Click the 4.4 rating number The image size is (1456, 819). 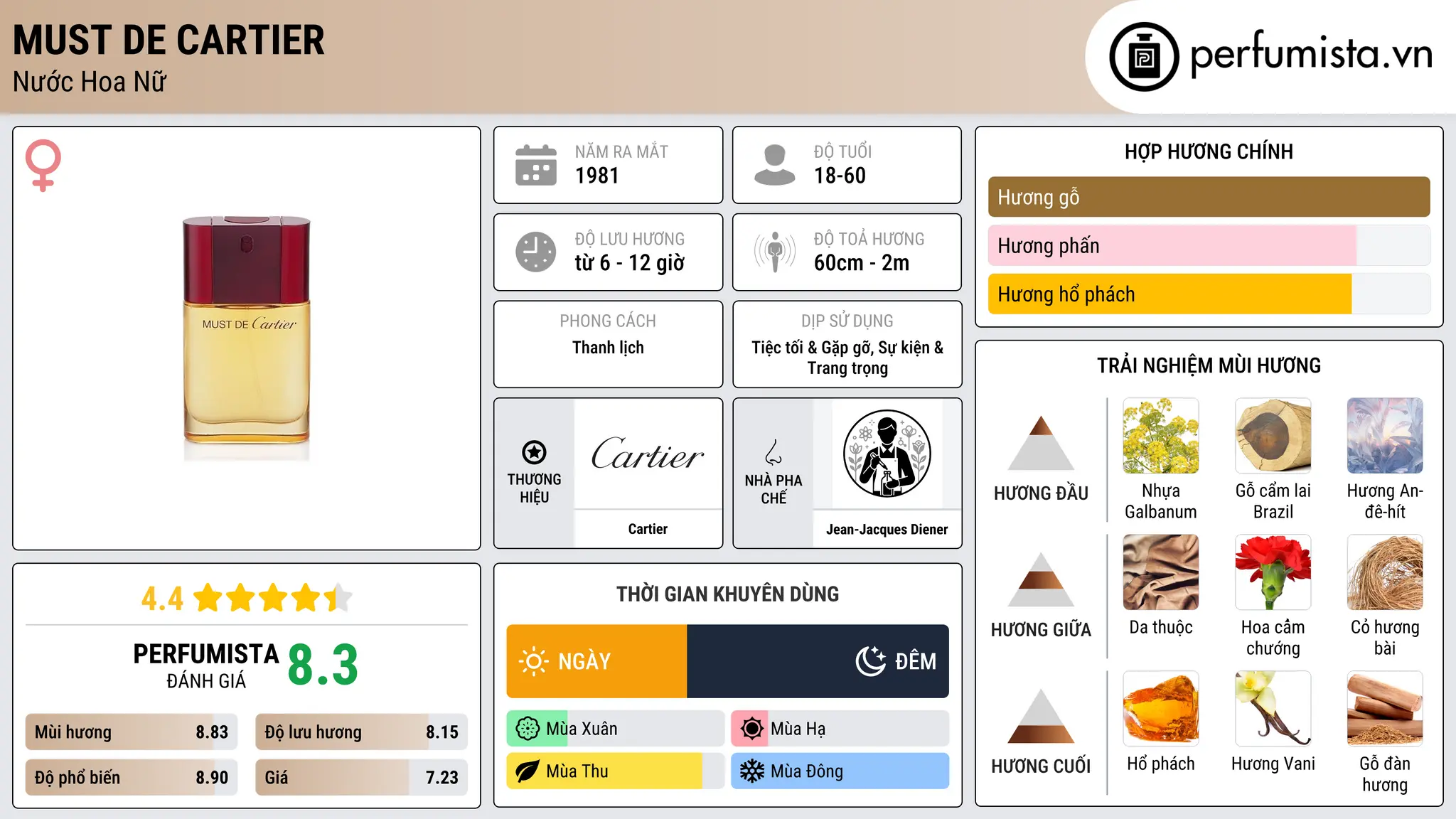click(x=162, y=599)
